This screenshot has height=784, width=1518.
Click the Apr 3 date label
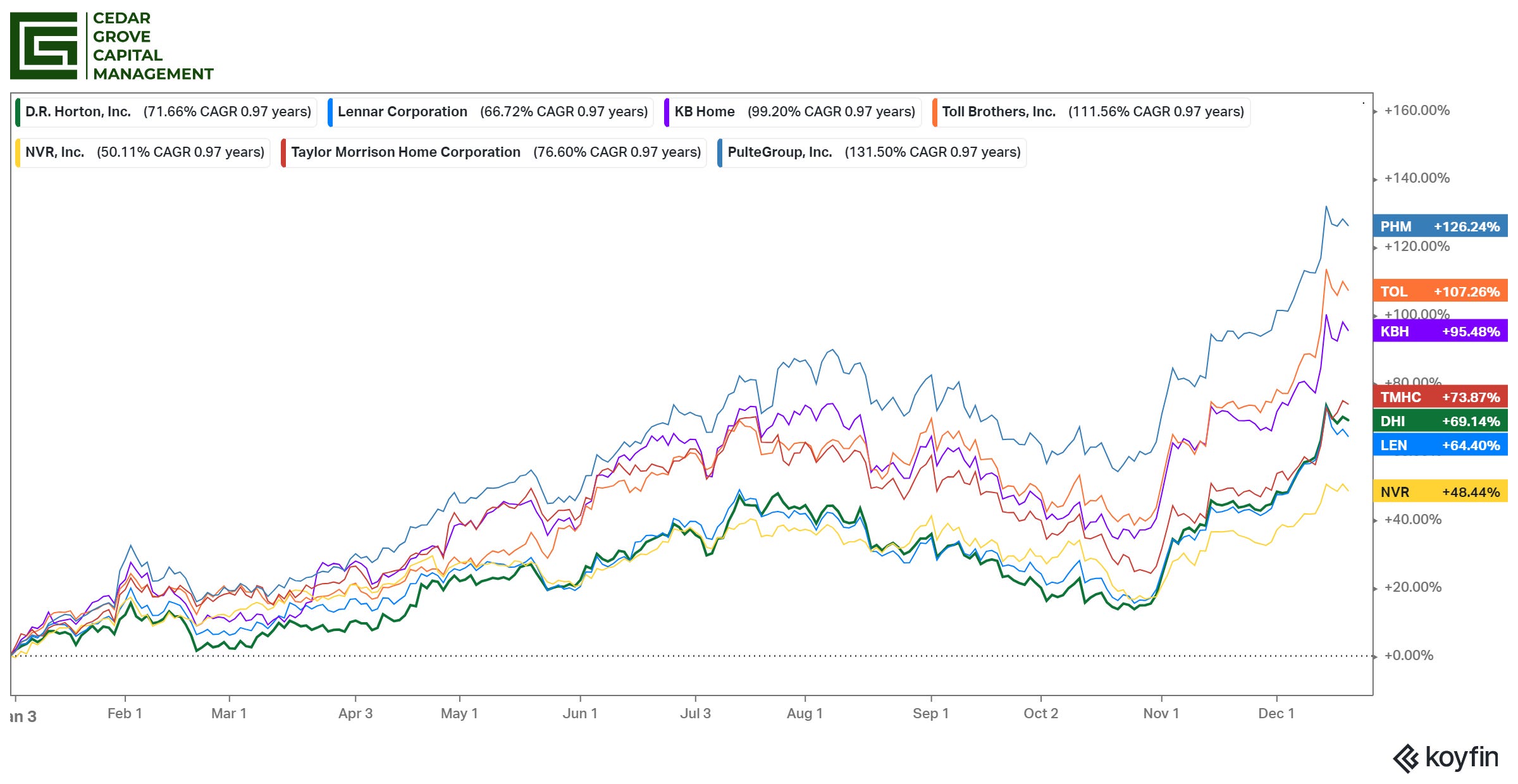pos(355,714)
